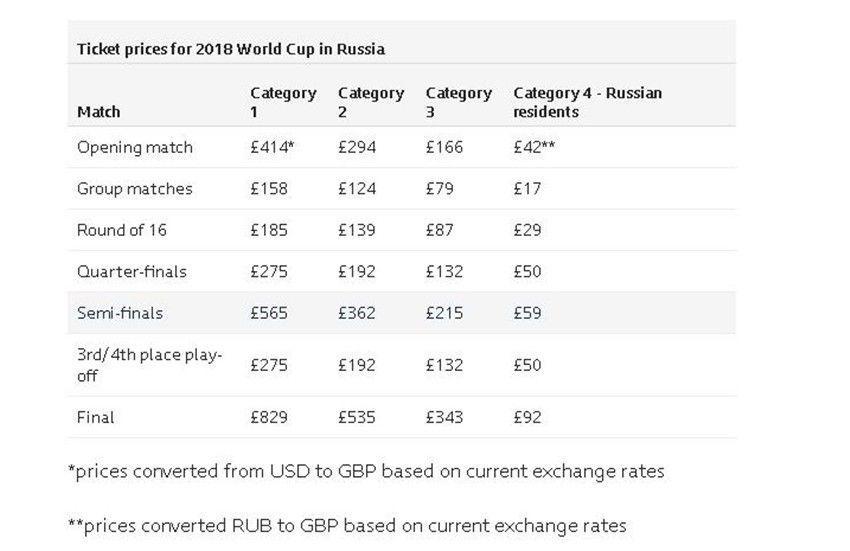Click the highlighted Semi-finals row label
This screenshot has height=551, width=850.
point(120,313)
